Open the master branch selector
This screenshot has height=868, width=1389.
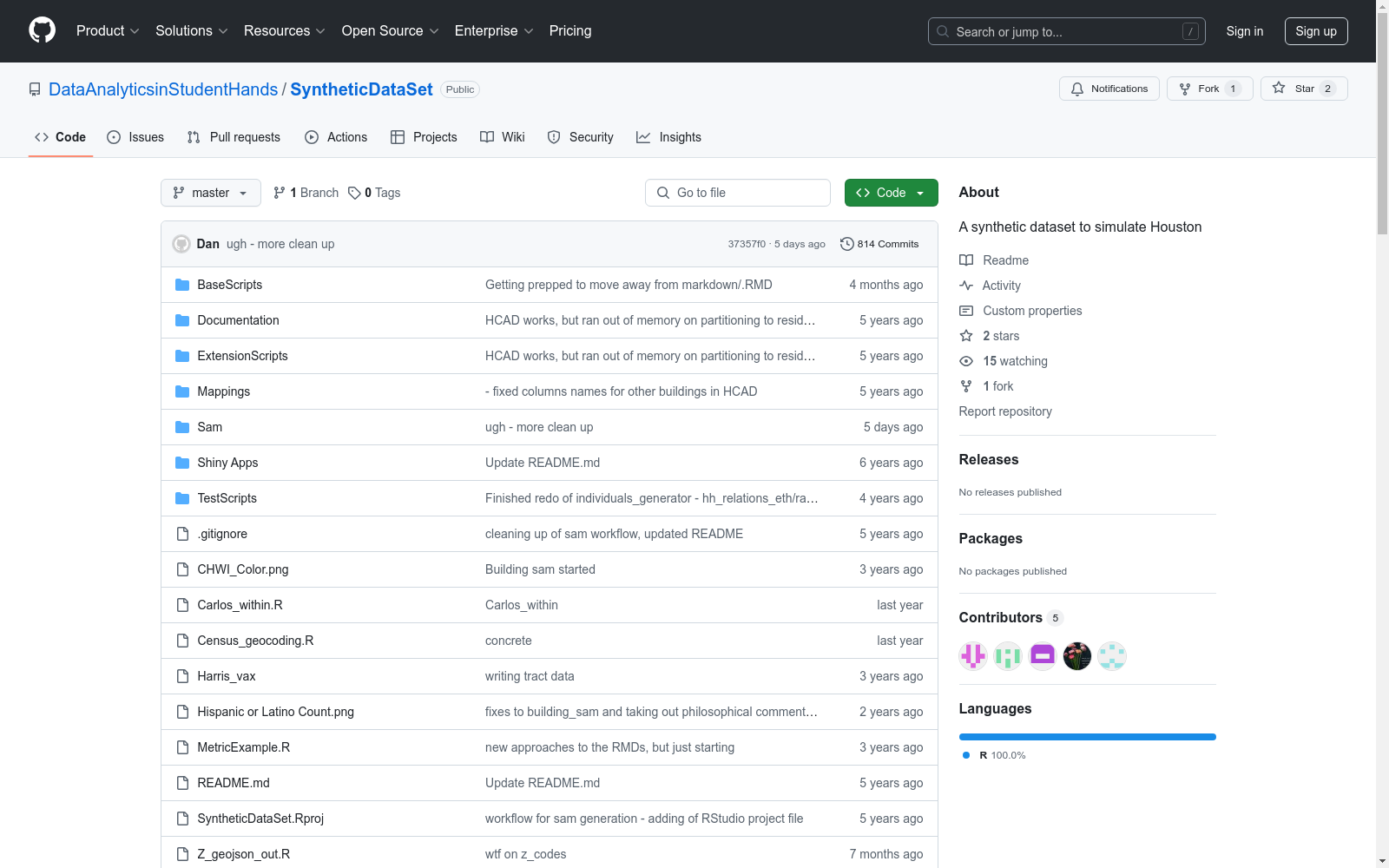point(211,193)
